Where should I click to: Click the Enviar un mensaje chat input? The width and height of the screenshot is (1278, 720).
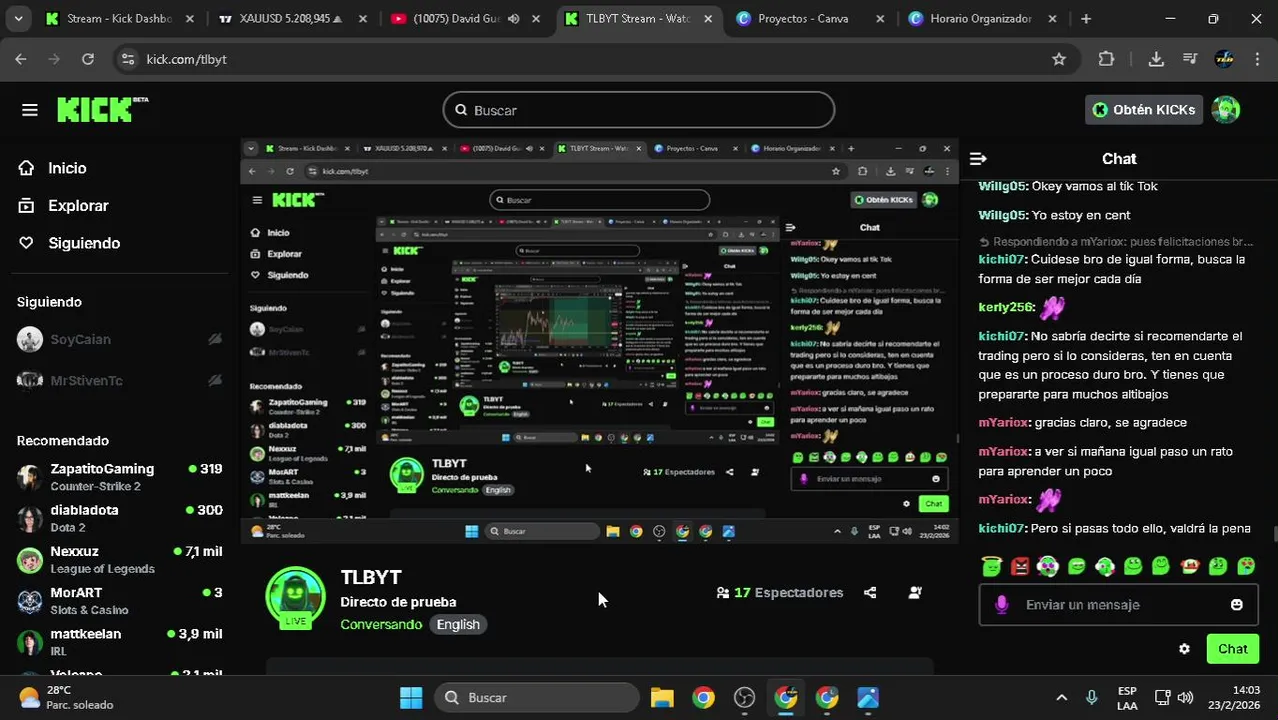pyautogui.click(x=1118, y=605)
